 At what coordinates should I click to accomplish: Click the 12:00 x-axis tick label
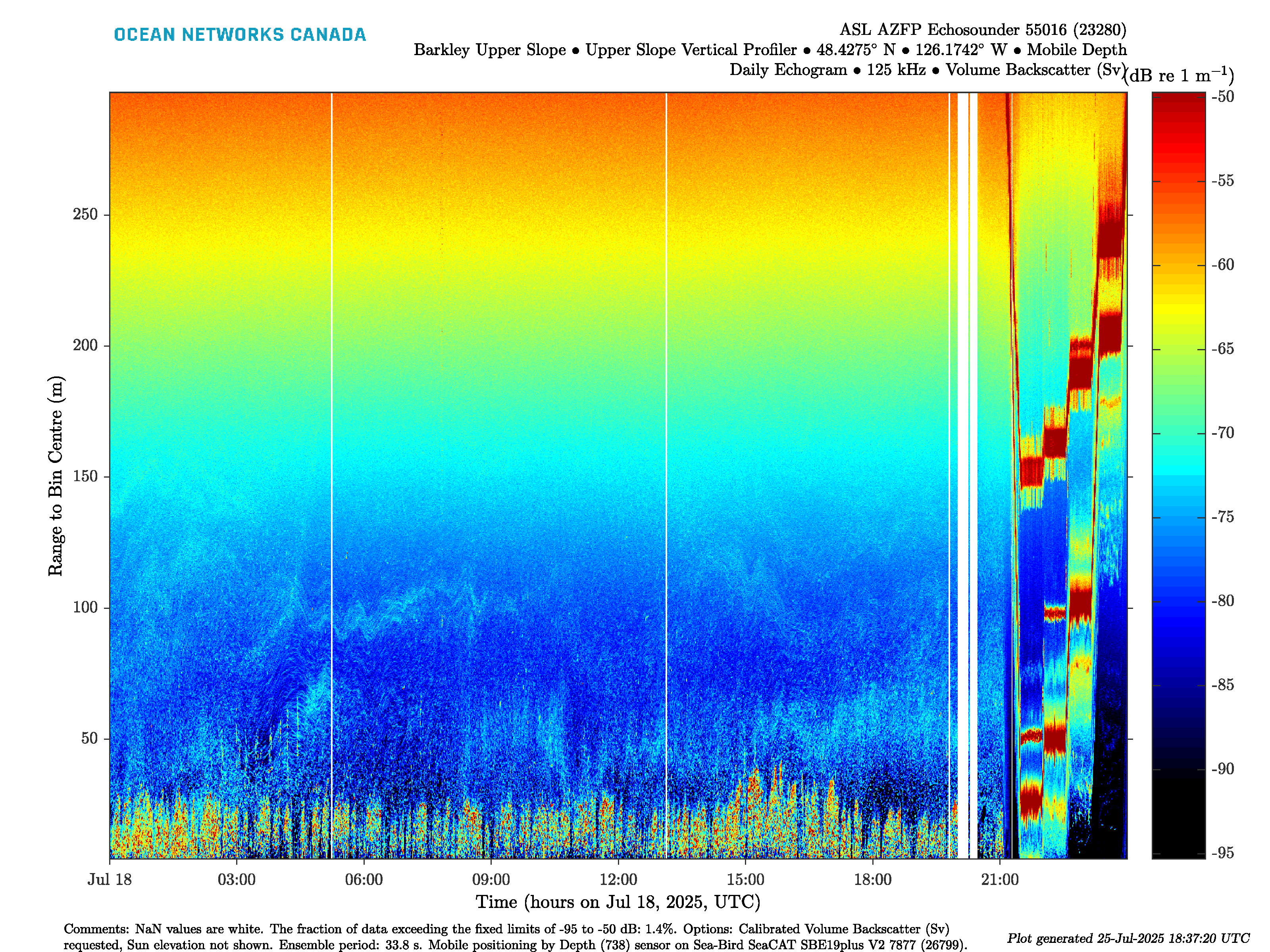tap(618, 880)
